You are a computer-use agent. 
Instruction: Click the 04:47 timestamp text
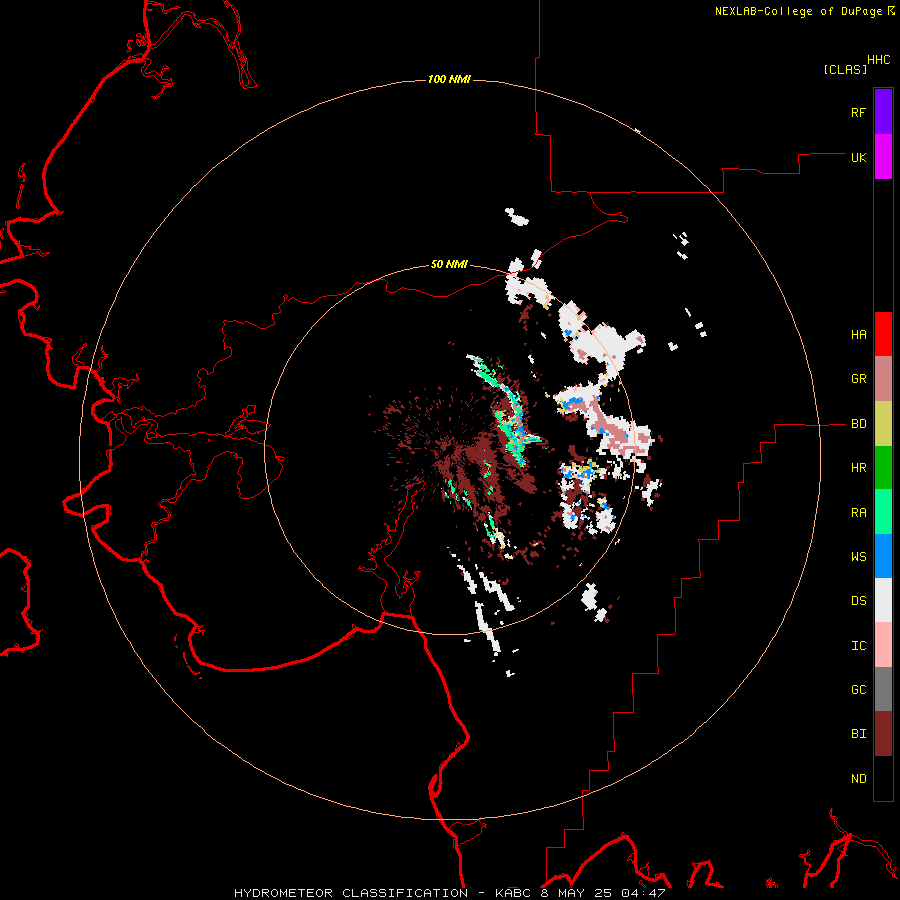[642, 893]
